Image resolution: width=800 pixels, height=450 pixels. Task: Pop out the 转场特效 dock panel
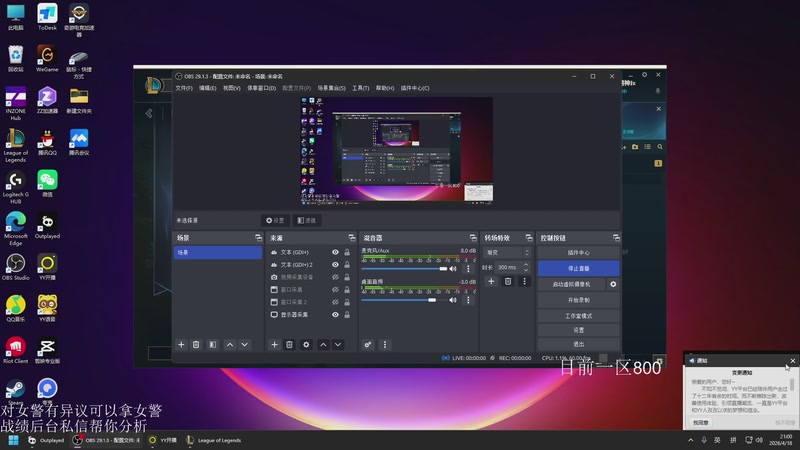pos(529,238)
